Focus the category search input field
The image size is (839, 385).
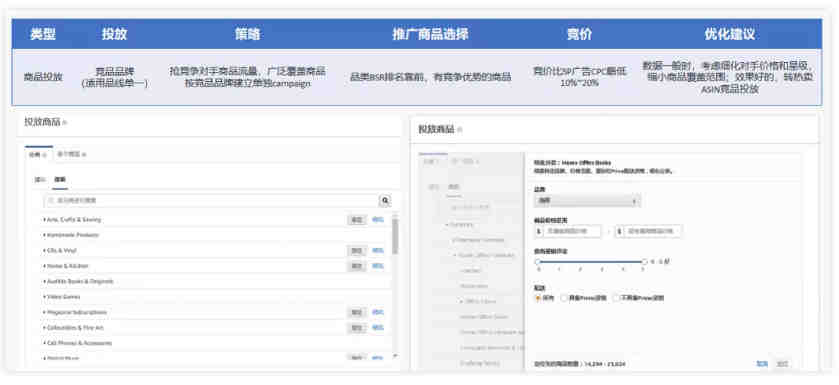coord(211,201)
